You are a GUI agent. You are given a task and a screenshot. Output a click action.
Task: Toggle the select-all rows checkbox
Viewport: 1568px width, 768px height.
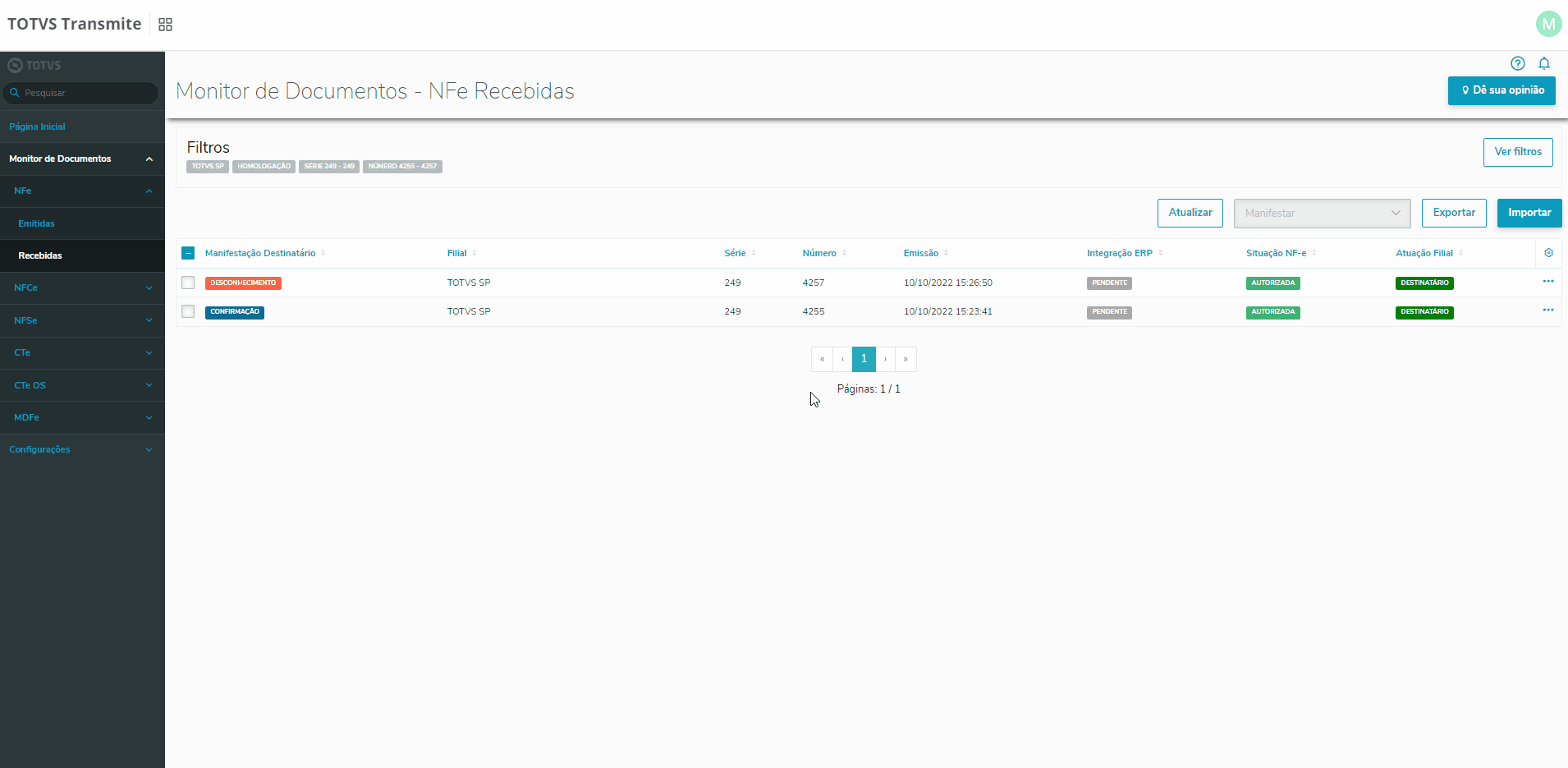(x=188, y=253)
